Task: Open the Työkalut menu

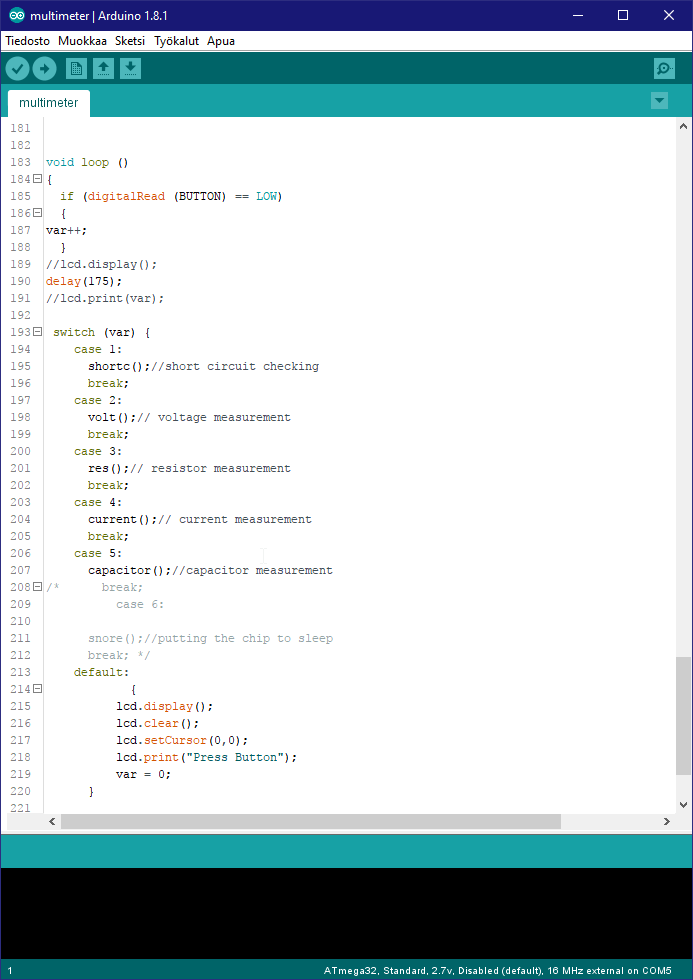Action: coord(176,41)
